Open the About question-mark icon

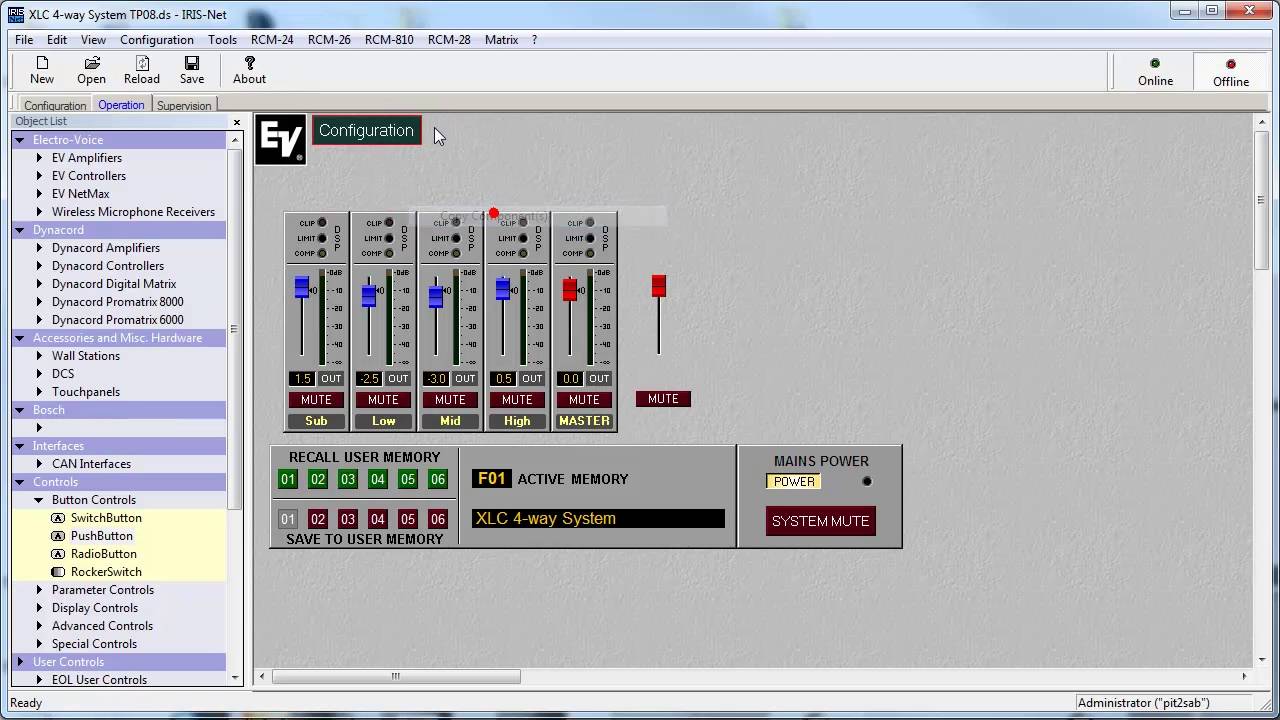249,63
